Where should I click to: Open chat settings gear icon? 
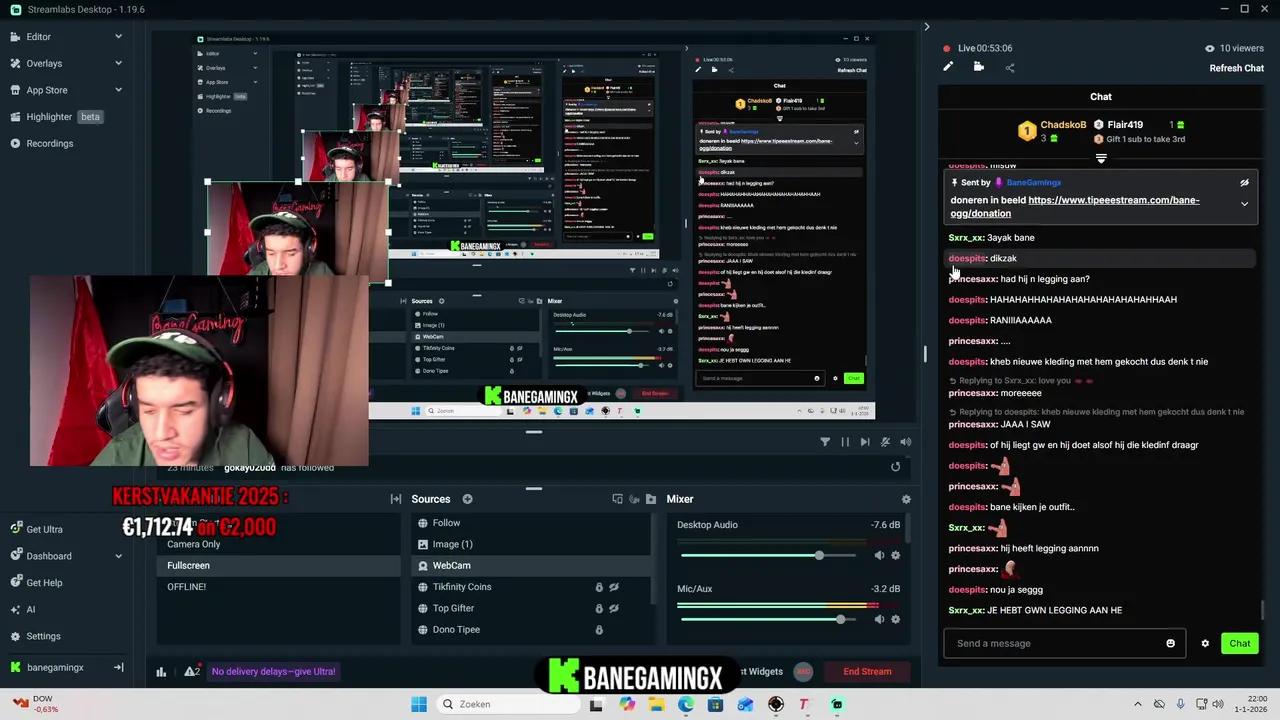click(1205, 643)
